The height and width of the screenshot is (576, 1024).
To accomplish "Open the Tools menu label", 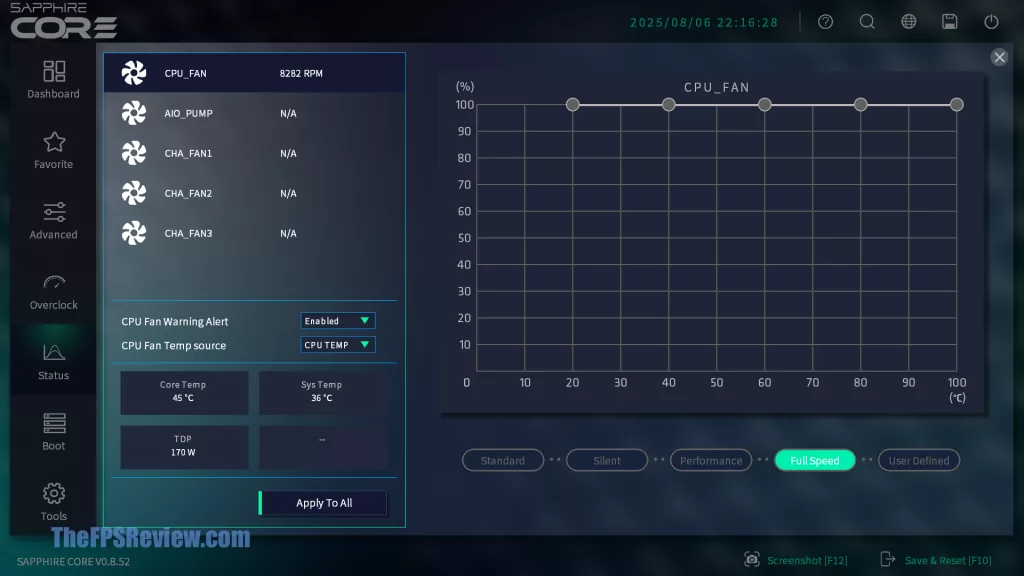I will pos(54,516).
